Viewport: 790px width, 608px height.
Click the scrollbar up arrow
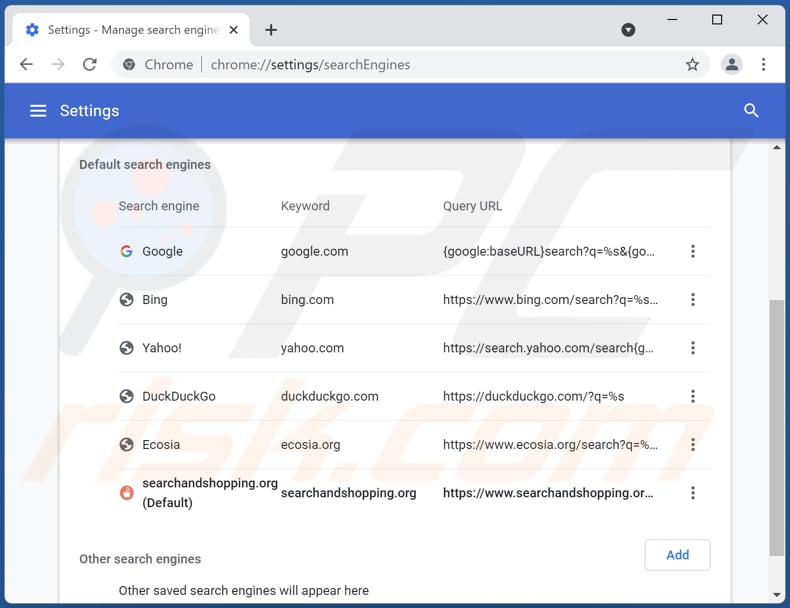(776, 148)
